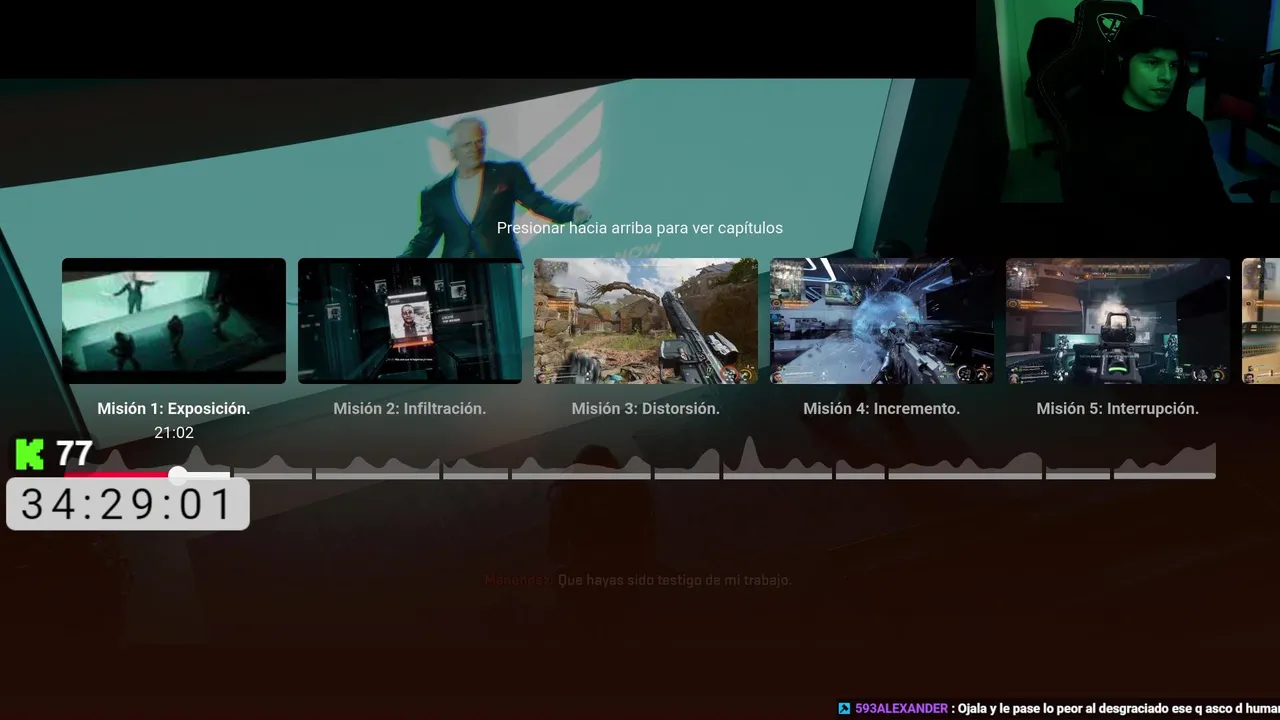
Task: Click the Misión 5: Interrupción title text
Action: 1118,408
